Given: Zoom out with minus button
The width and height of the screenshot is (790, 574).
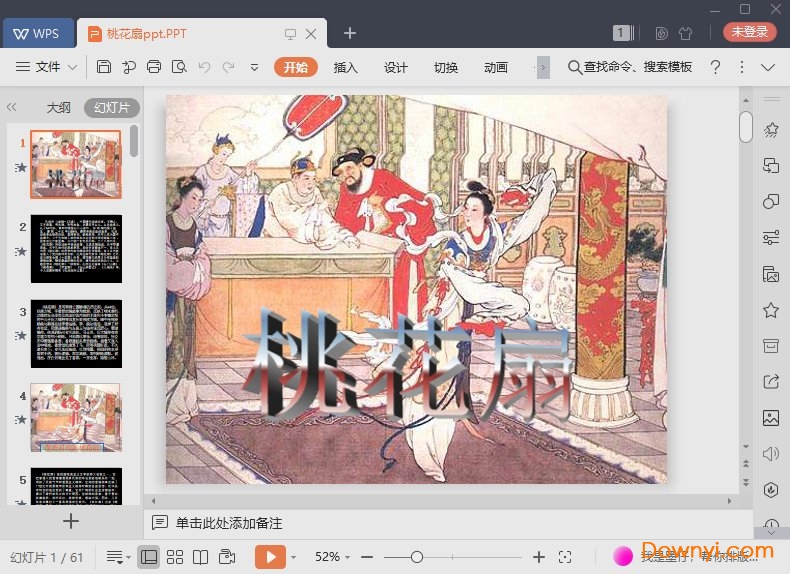Looking at the screenshot, I should click(x=367, y=557).
